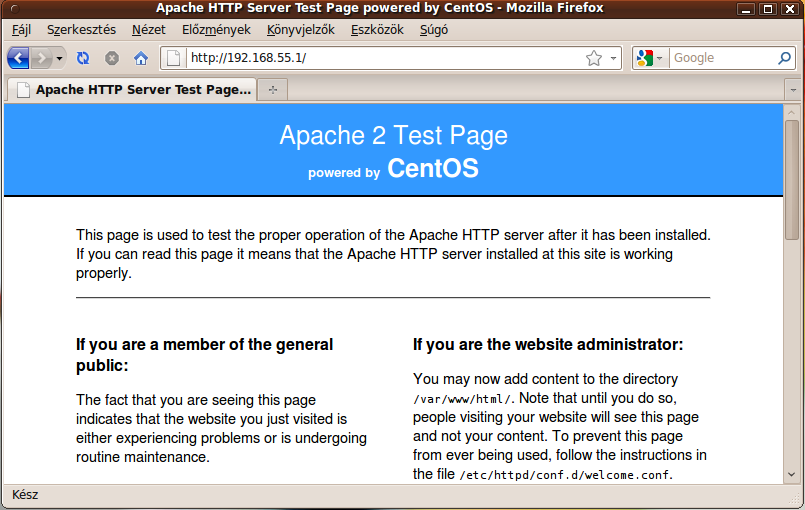The width and height of the screenshot is (805, 510).
Task: Click the Forward navigation arrow
Action: [41, 58]
